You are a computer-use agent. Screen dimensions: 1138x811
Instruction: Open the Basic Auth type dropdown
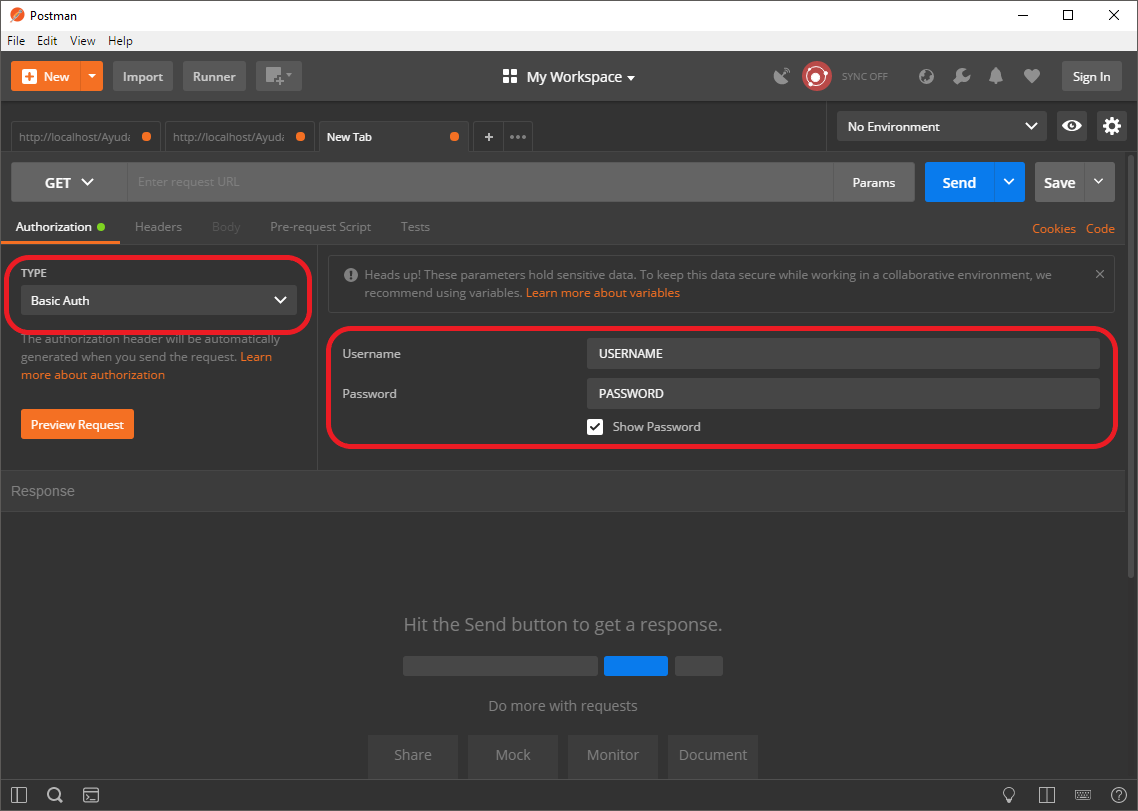[158, 301]
